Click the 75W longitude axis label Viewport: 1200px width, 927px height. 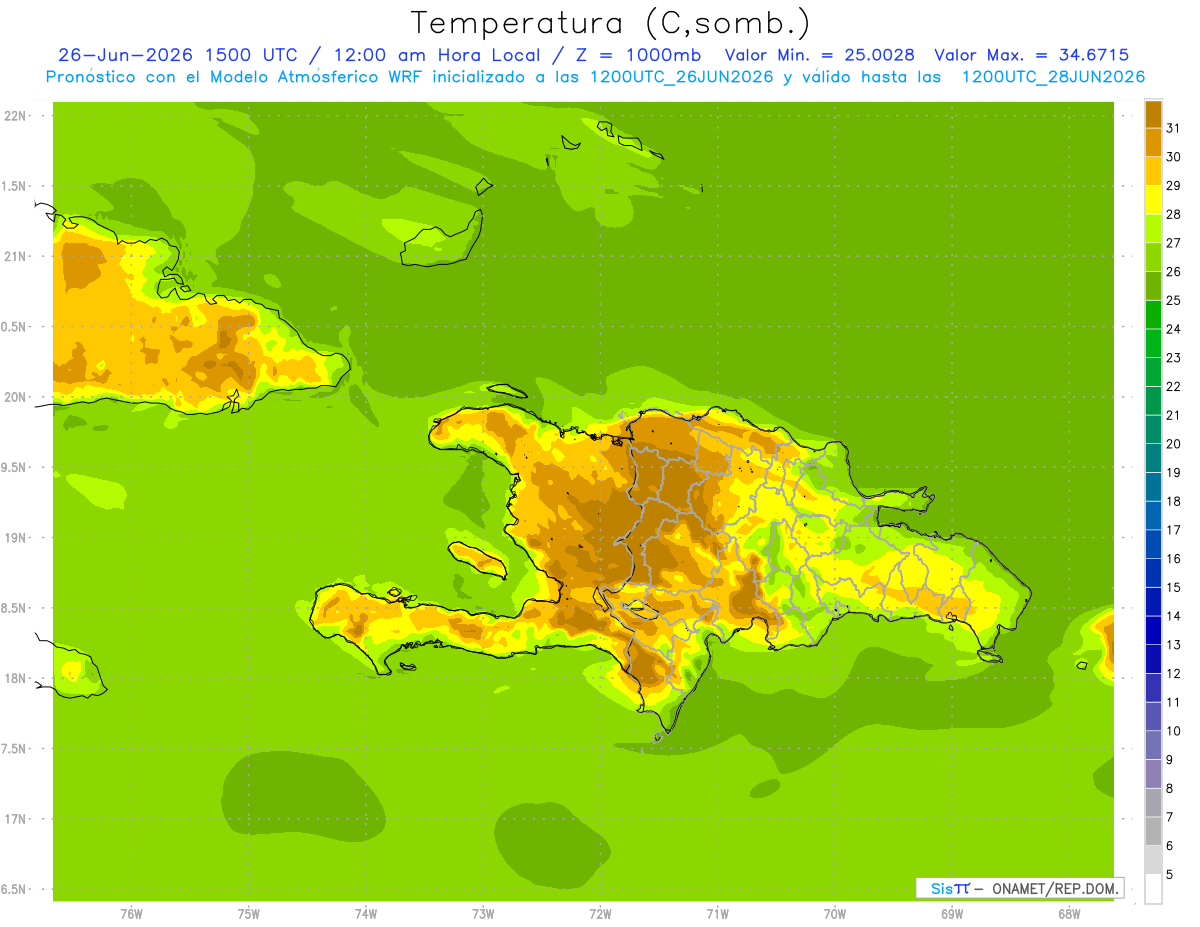249,914
